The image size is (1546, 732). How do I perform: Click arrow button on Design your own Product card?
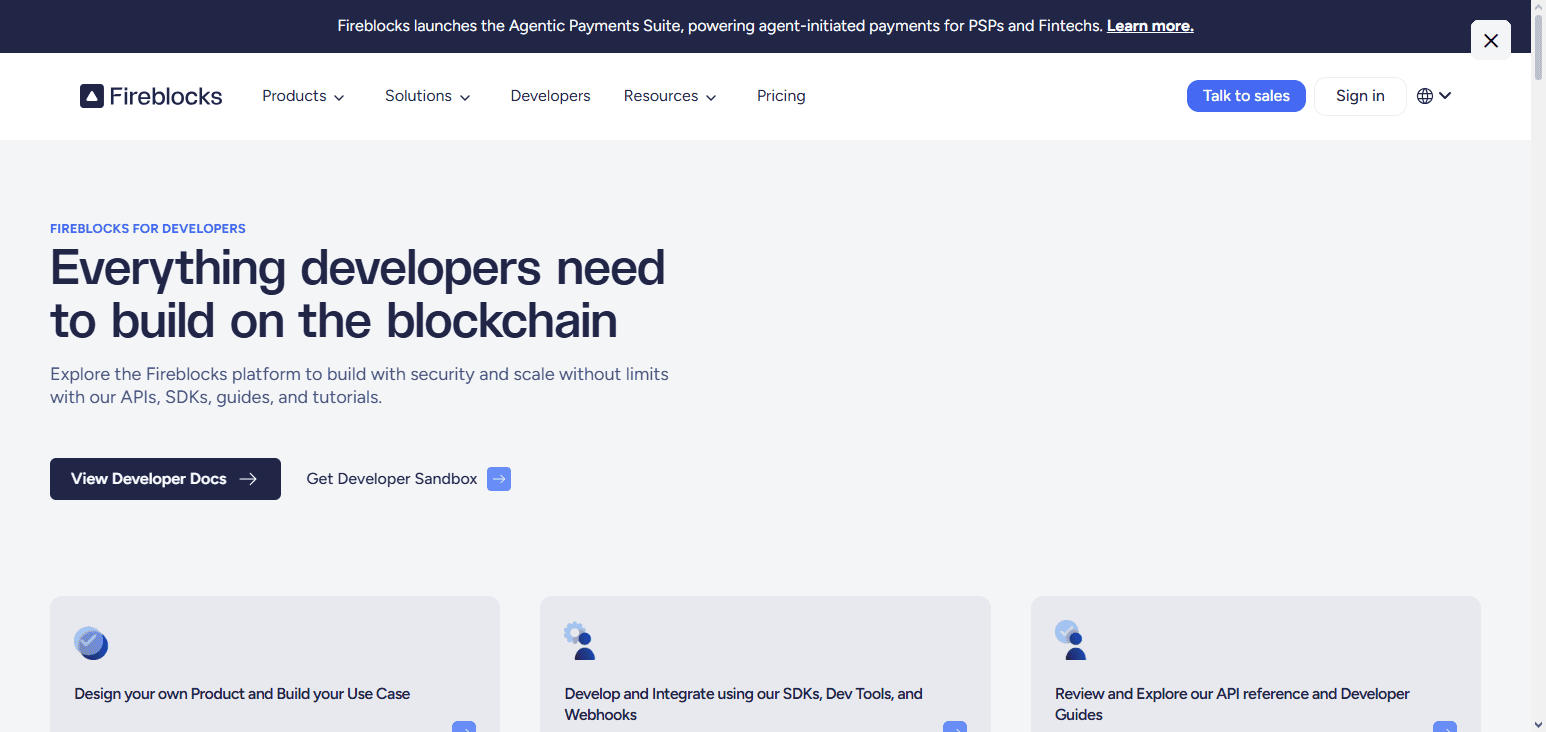coord(464,727)
